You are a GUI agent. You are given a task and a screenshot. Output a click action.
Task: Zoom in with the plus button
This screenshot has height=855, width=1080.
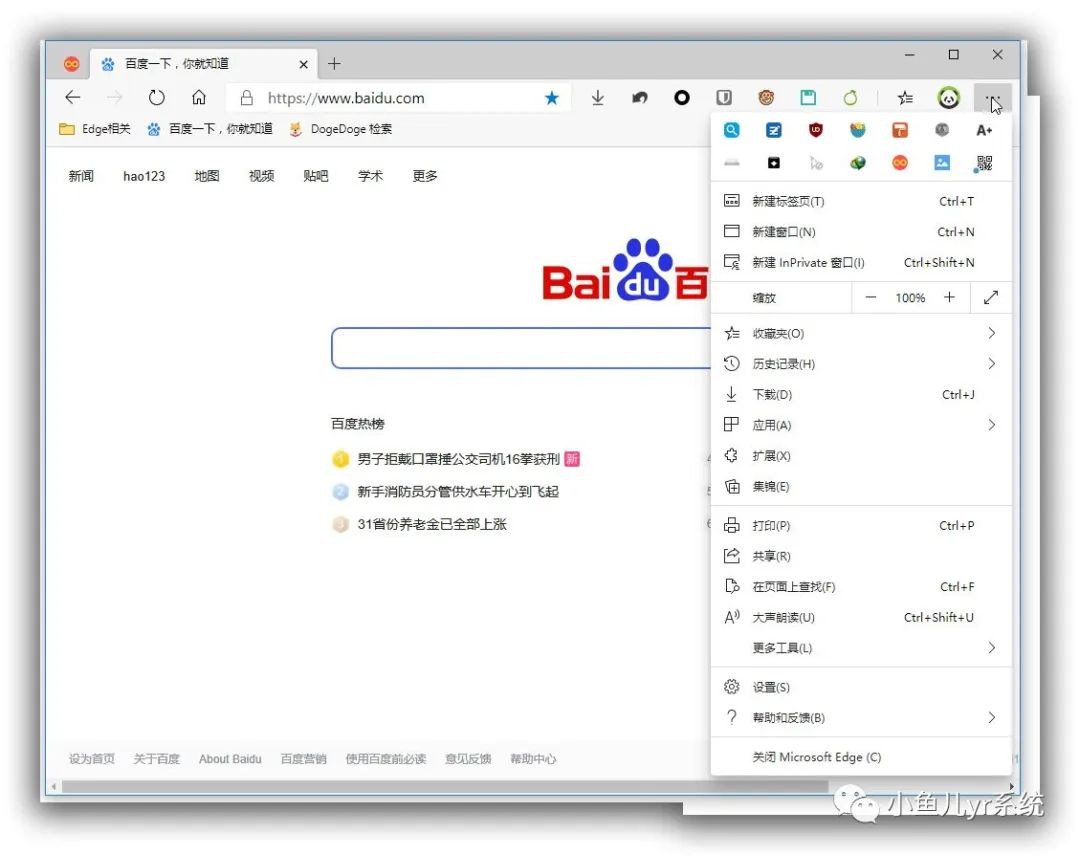pos(949,298)
